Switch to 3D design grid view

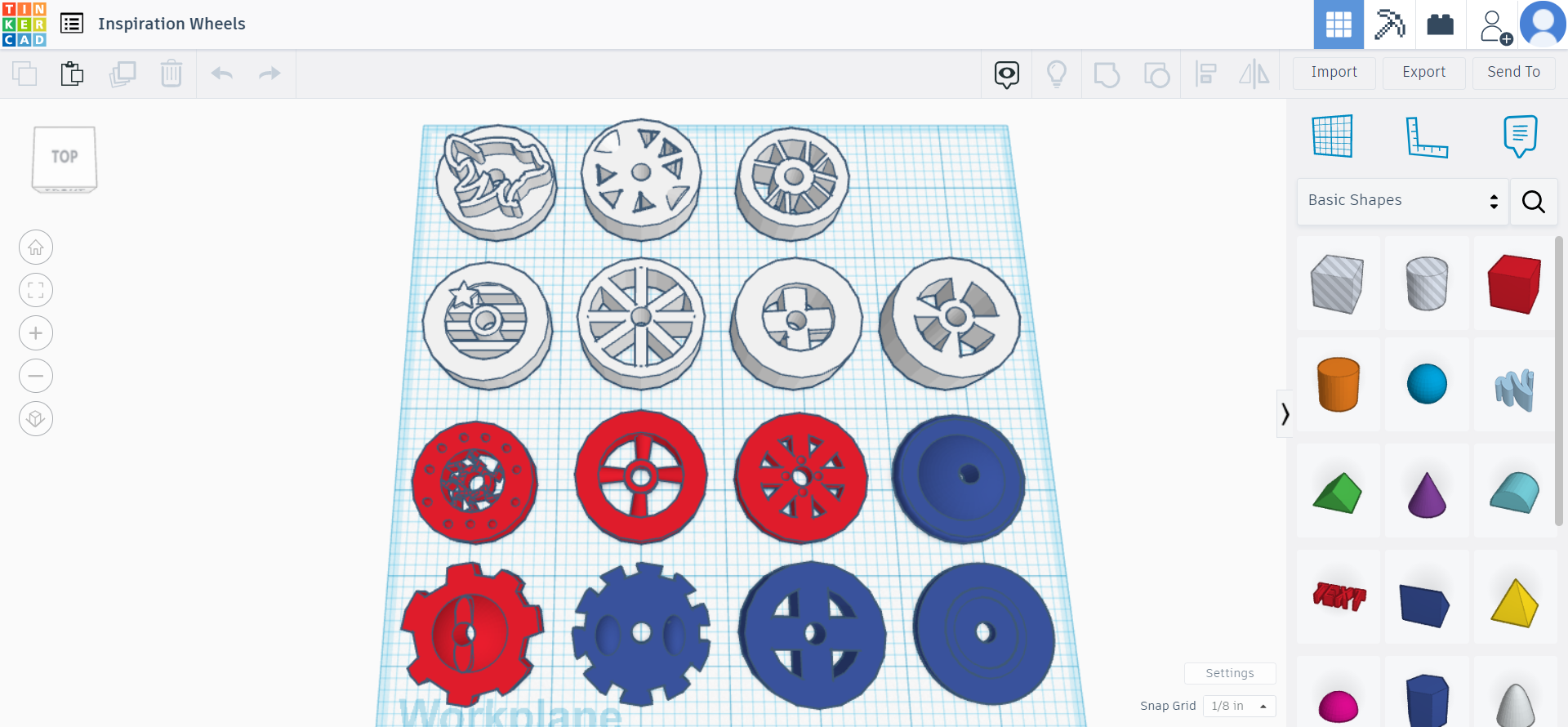1339,25
